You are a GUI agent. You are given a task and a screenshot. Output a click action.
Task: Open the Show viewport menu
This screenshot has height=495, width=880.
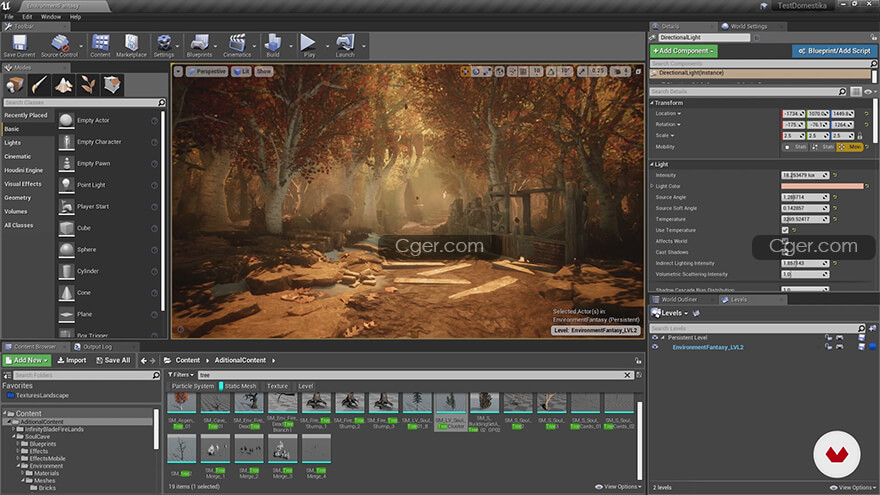pyautogui.click(x=264, y=71)
